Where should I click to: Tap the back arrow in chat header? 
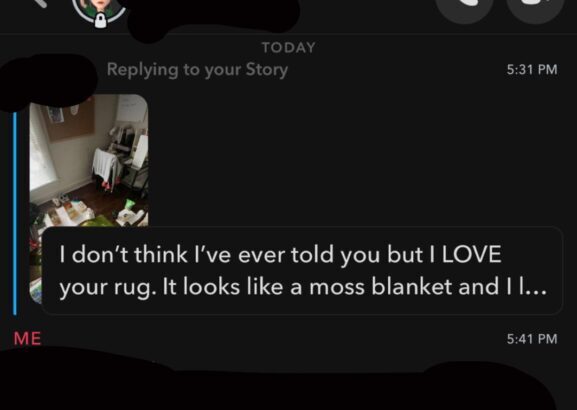coord(39,2)
